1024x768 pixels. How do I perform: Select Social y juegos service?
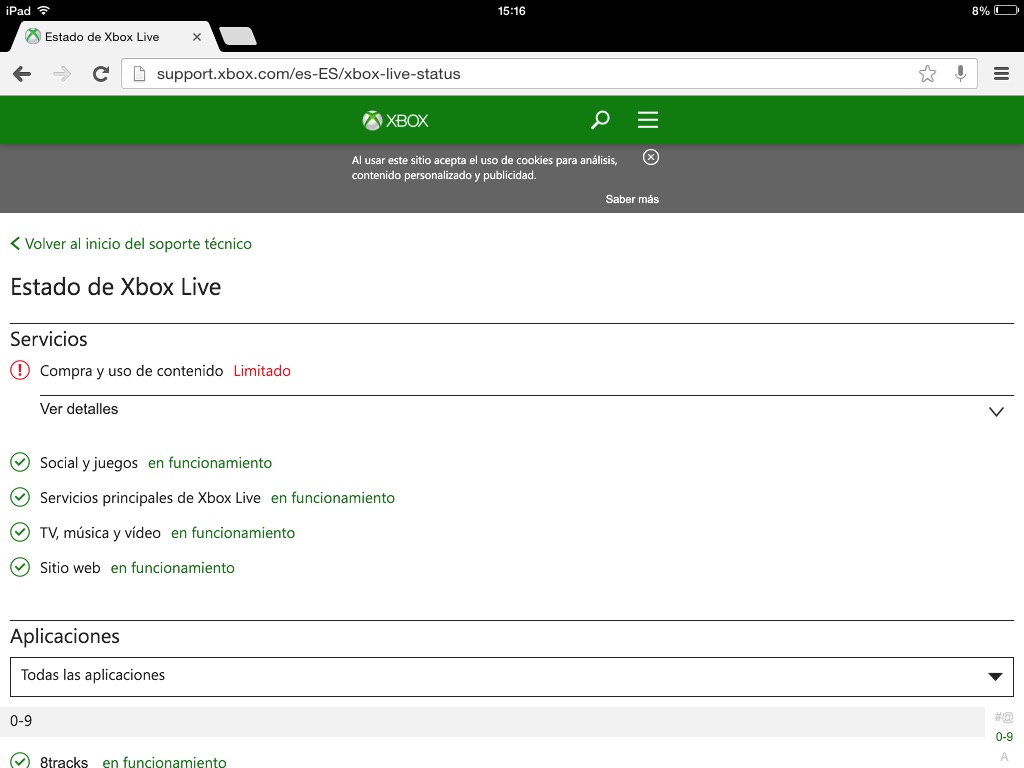[x=89, y=463]
